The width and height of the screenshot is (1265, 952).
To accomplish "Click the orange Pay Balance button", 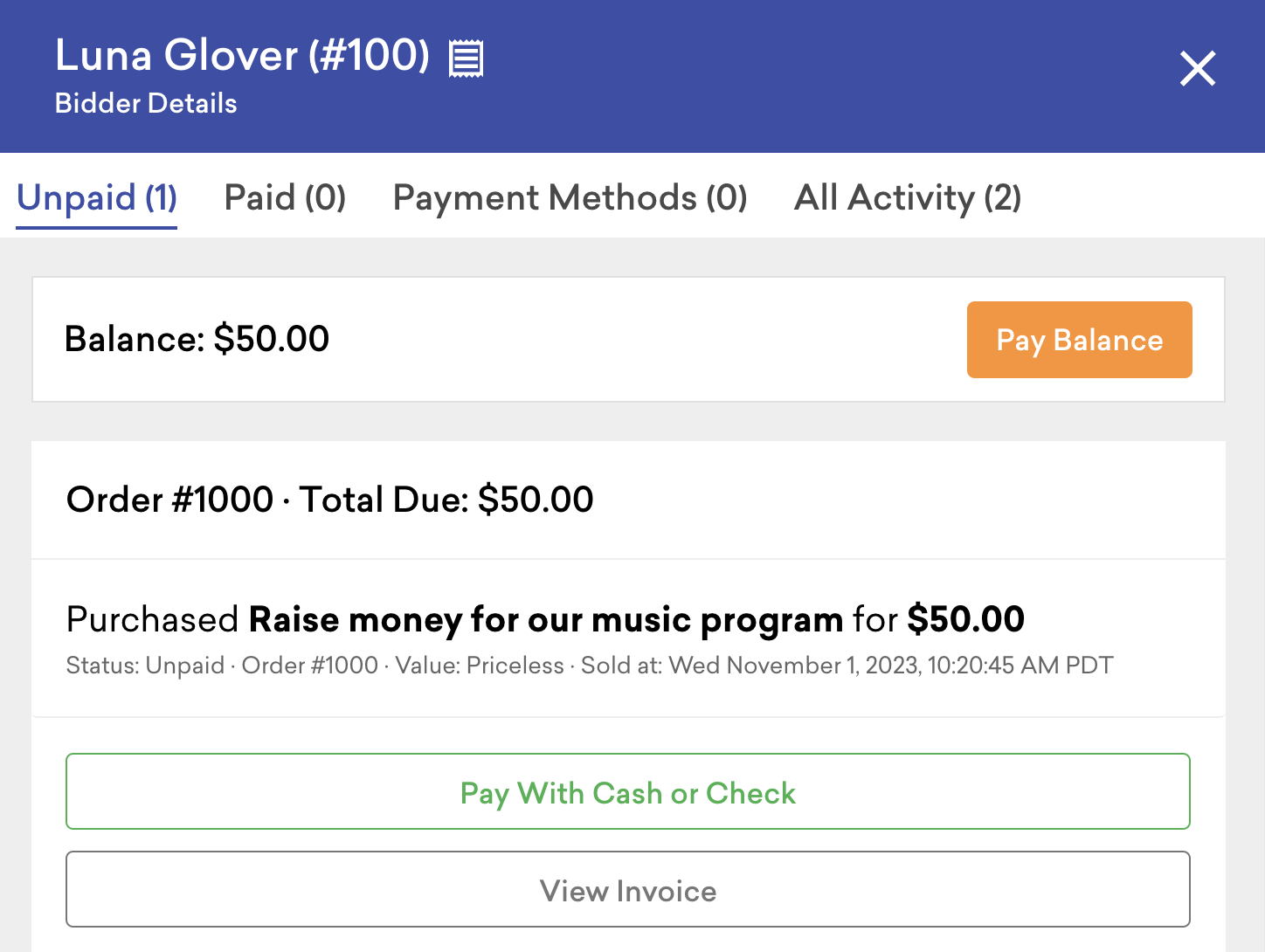I will click(x=1079, y=340).
